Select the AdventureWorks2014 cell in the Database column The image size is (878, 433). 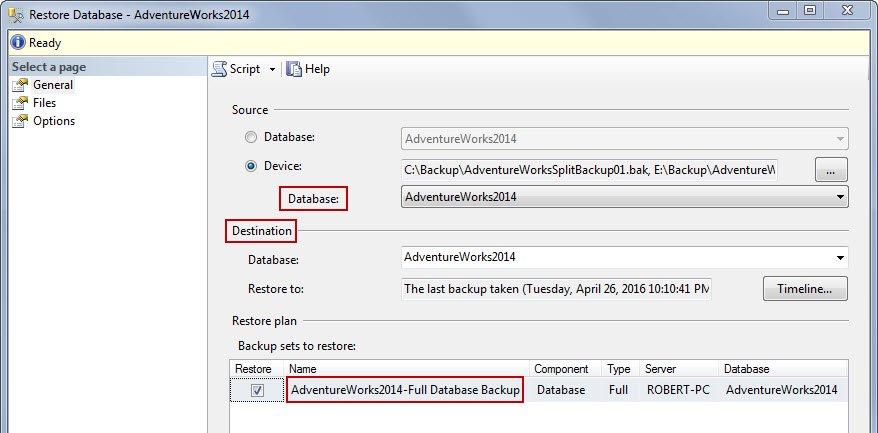pyautogui.click(x=782, y=390)
